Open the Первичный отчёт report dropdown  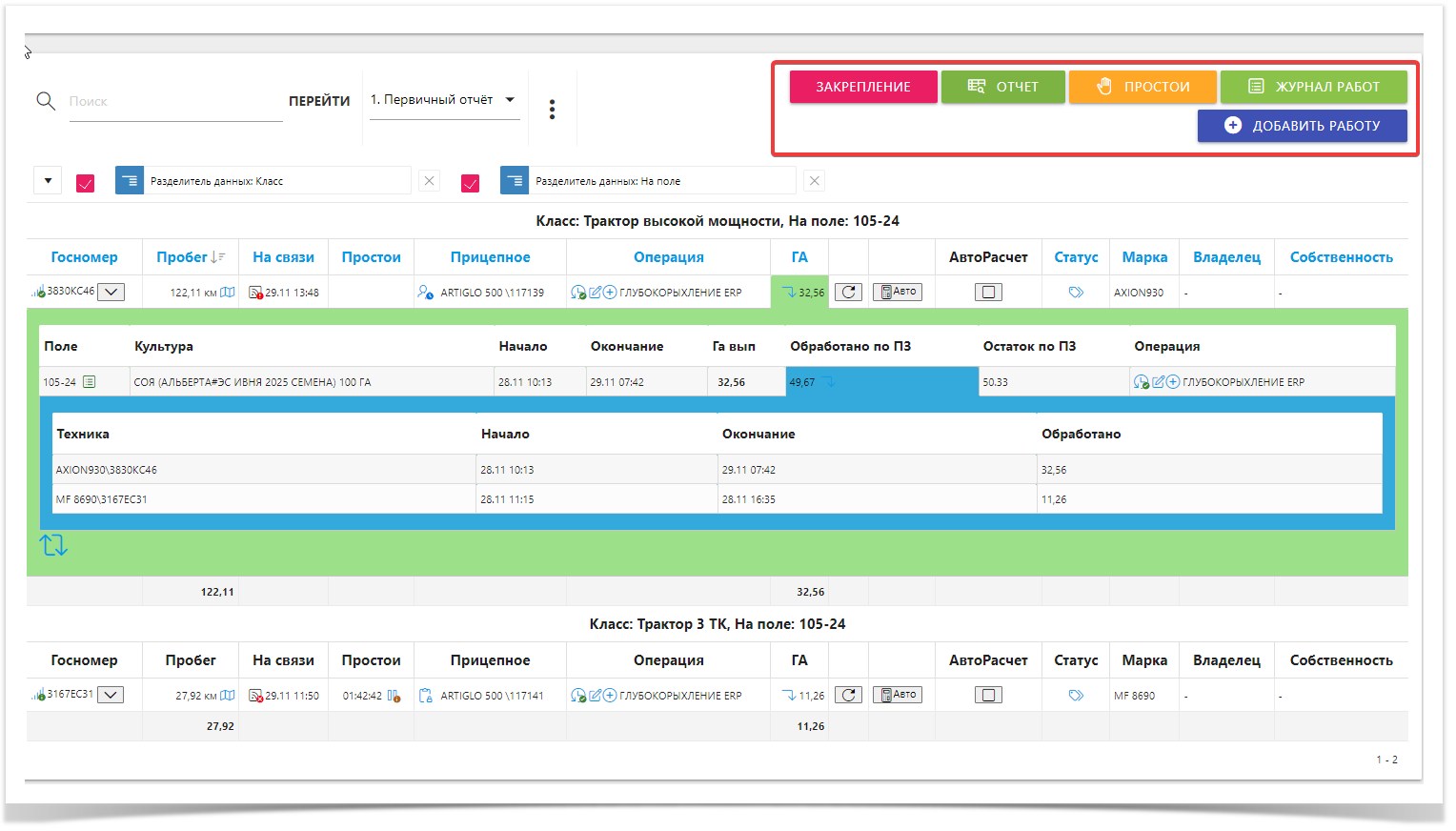pos(444,100)
